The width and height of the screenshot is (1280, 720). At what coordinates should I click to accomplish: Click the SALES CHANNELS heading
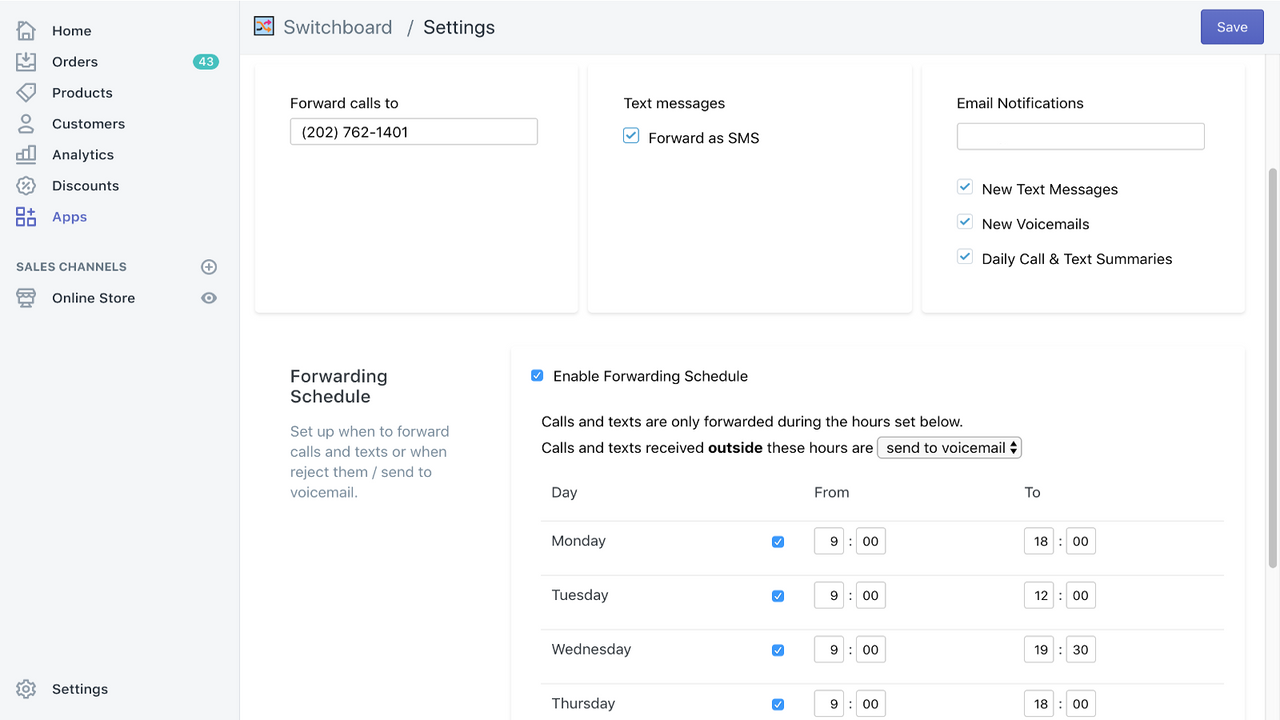(x=71, y=267)
